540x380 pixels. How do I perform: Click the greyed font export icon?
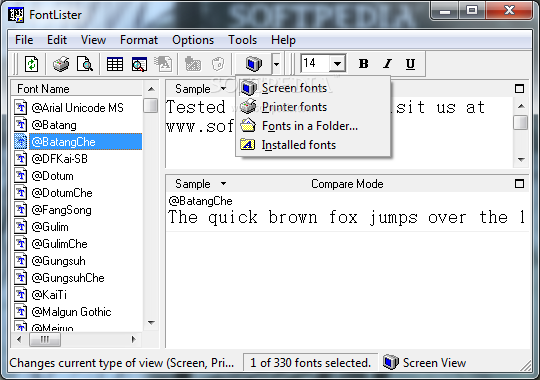(x=164, y=64)
